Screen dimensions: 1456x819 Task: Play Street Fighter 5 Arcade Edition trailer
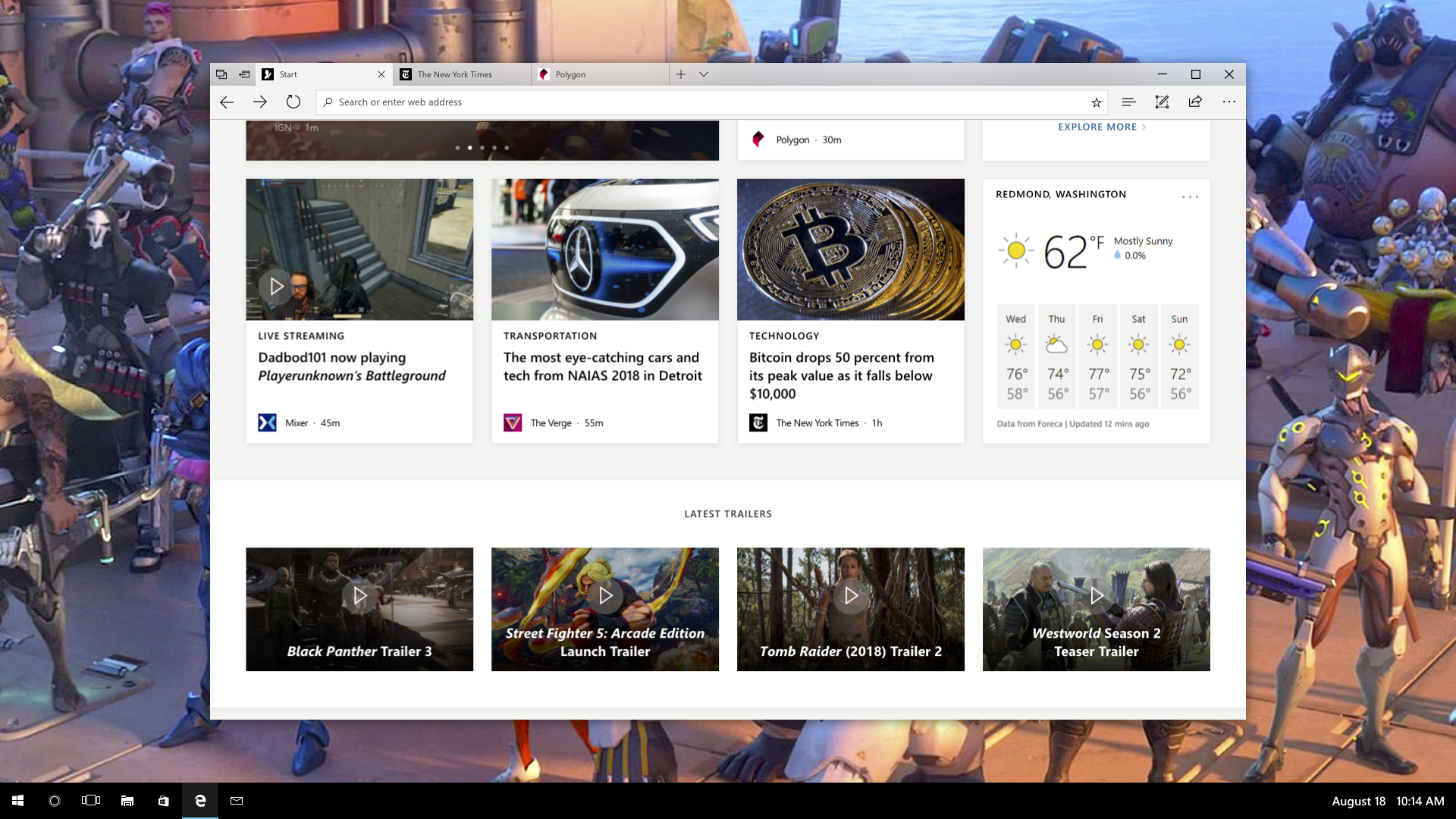tap(605, 596)
